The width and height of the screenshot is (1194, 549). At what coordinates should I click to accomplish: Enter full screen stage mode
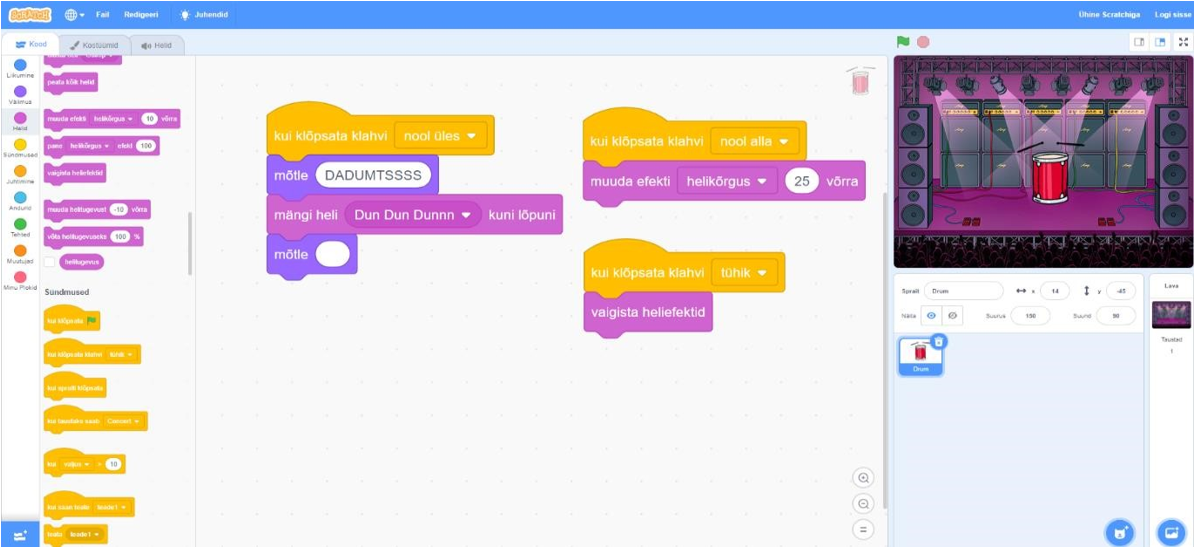1183,42
